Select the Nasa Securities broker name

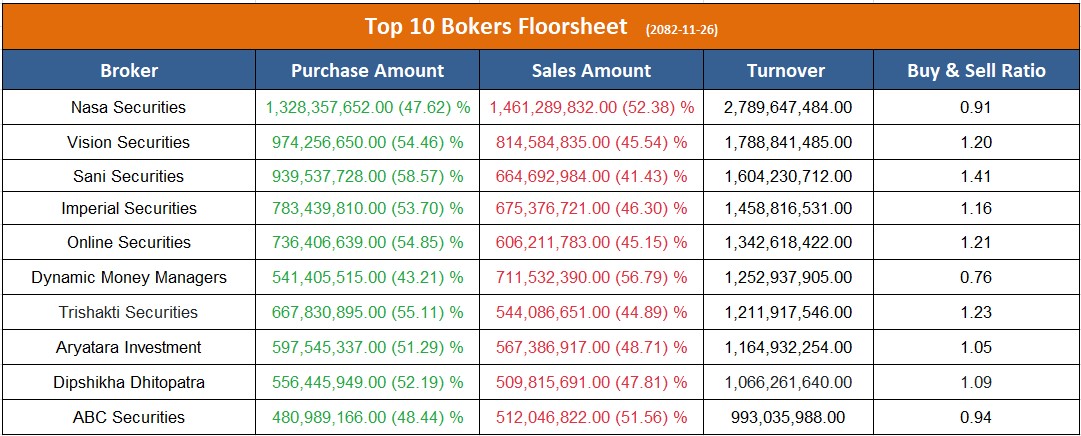(128, 107)
